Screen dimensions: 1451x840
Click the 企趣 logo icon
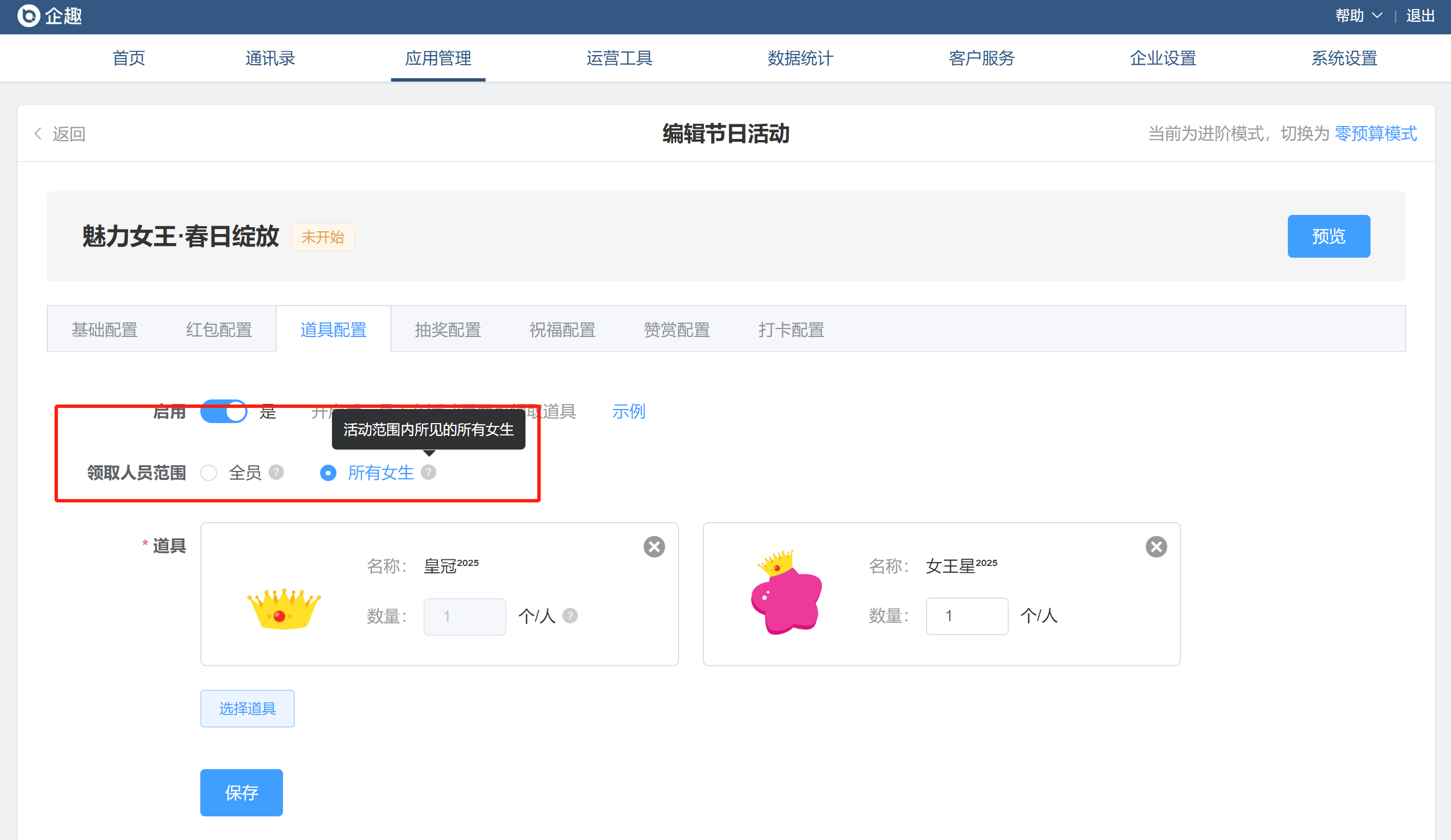(x=28, y=16)
